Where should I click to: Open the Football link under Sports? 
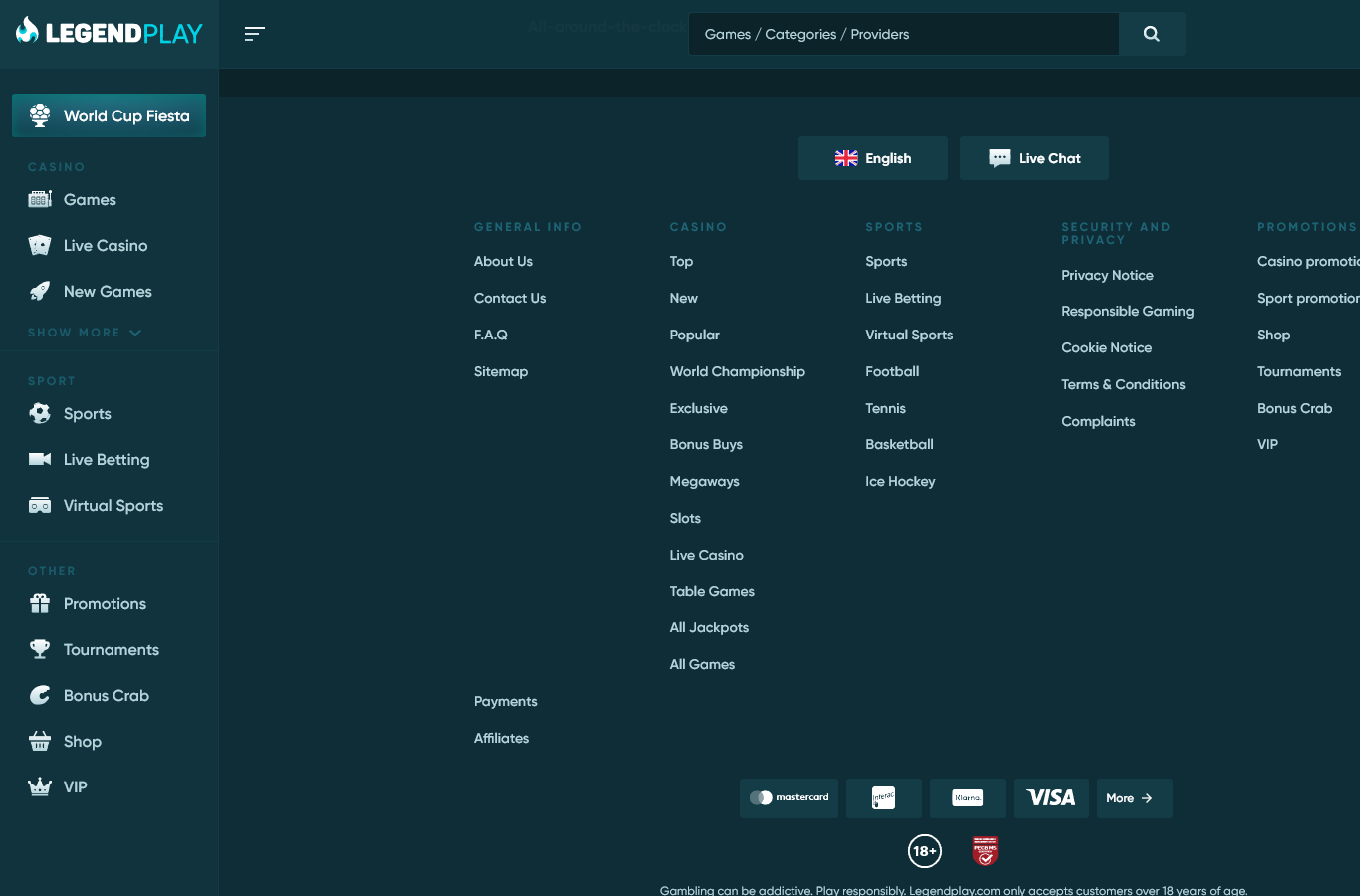pyautogui.click(x=892, y=371)
